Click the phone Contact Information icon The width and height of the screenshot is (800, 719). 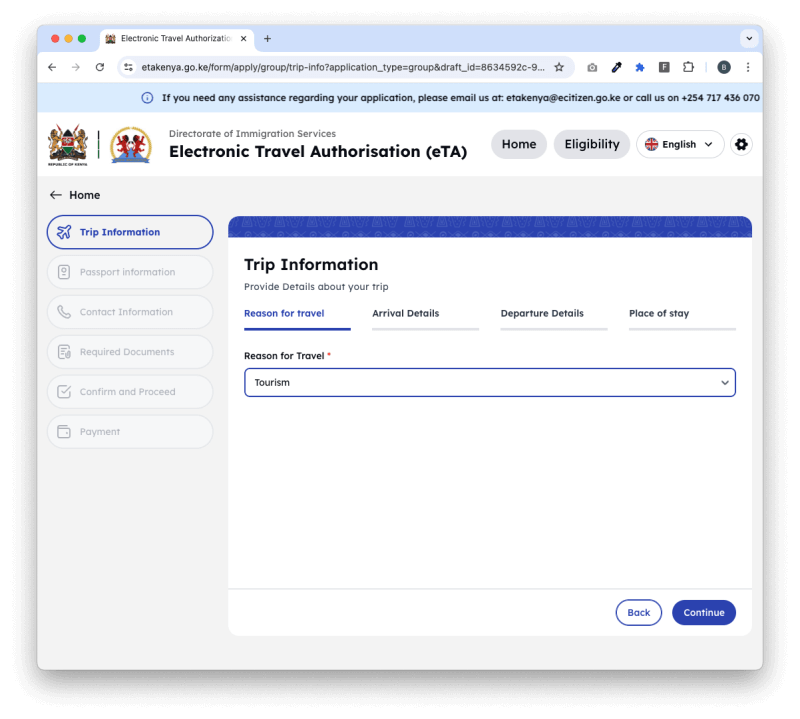click(x=64, y=312)
